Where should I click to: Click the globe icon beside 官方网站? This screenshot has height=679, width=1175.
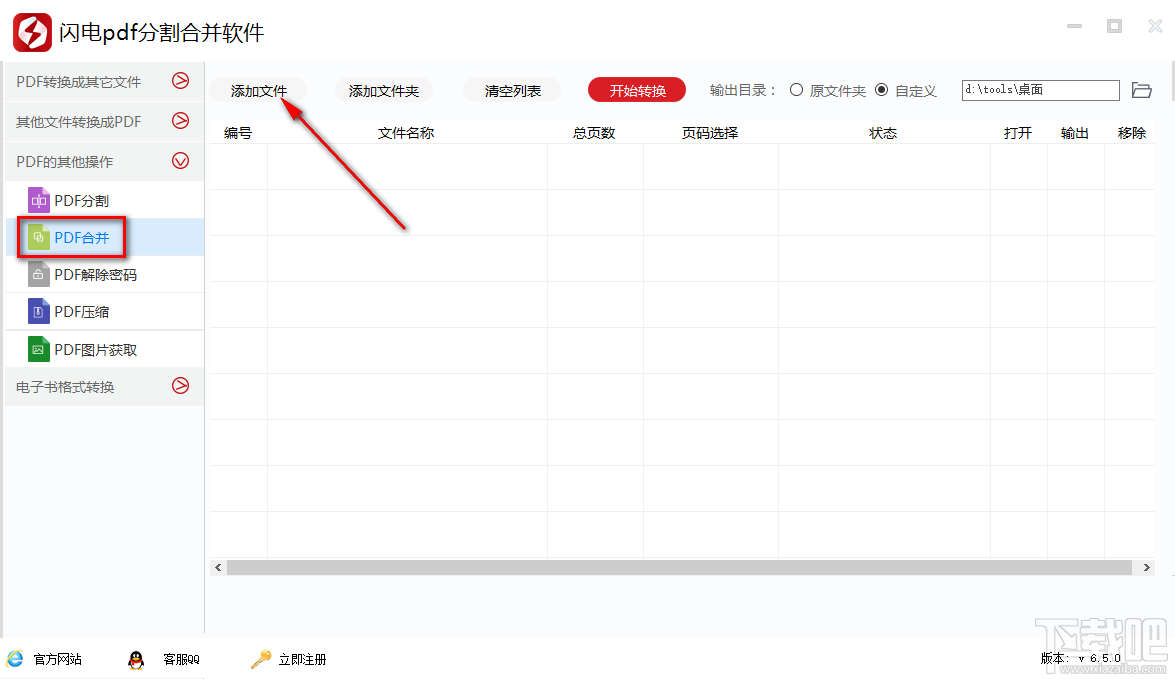point(16,659)
